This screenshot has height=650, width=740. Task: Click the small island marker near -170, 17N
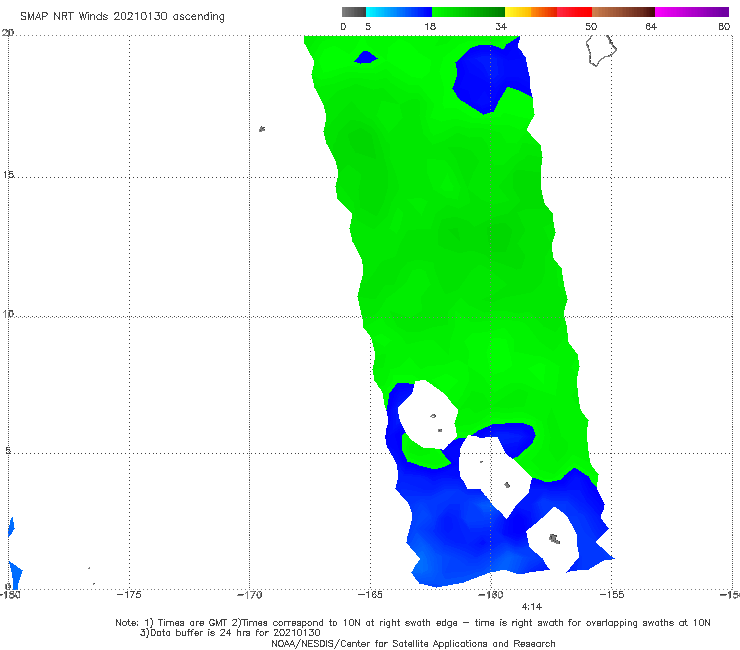pos(262,129)
